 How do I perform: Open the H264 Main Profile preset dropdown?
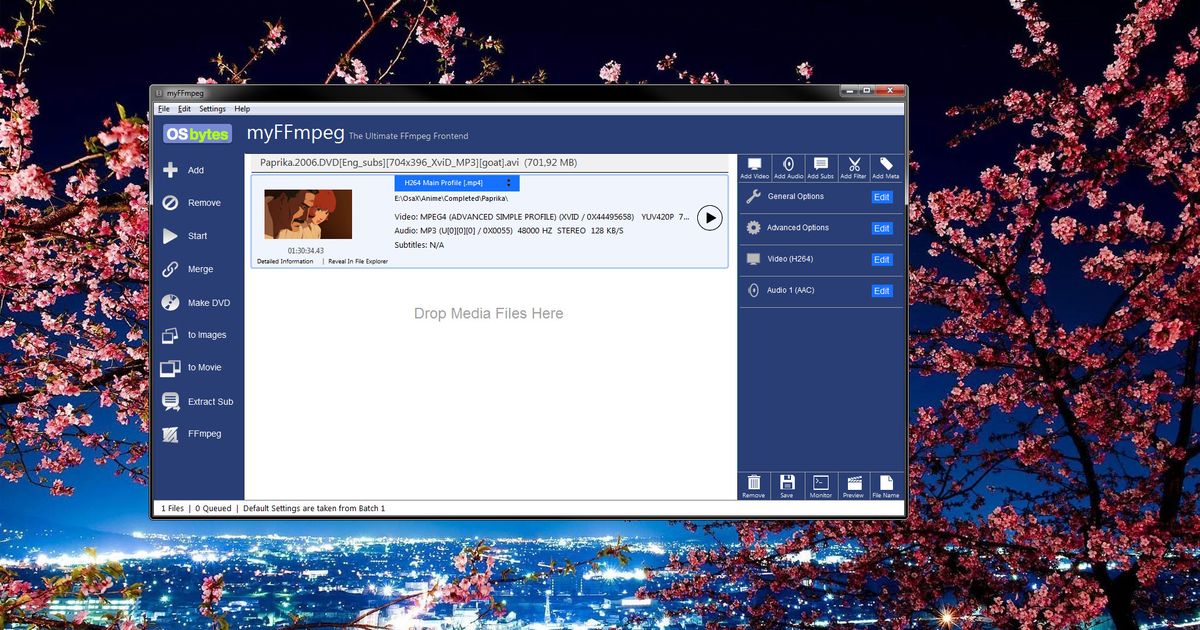point(456,183)
